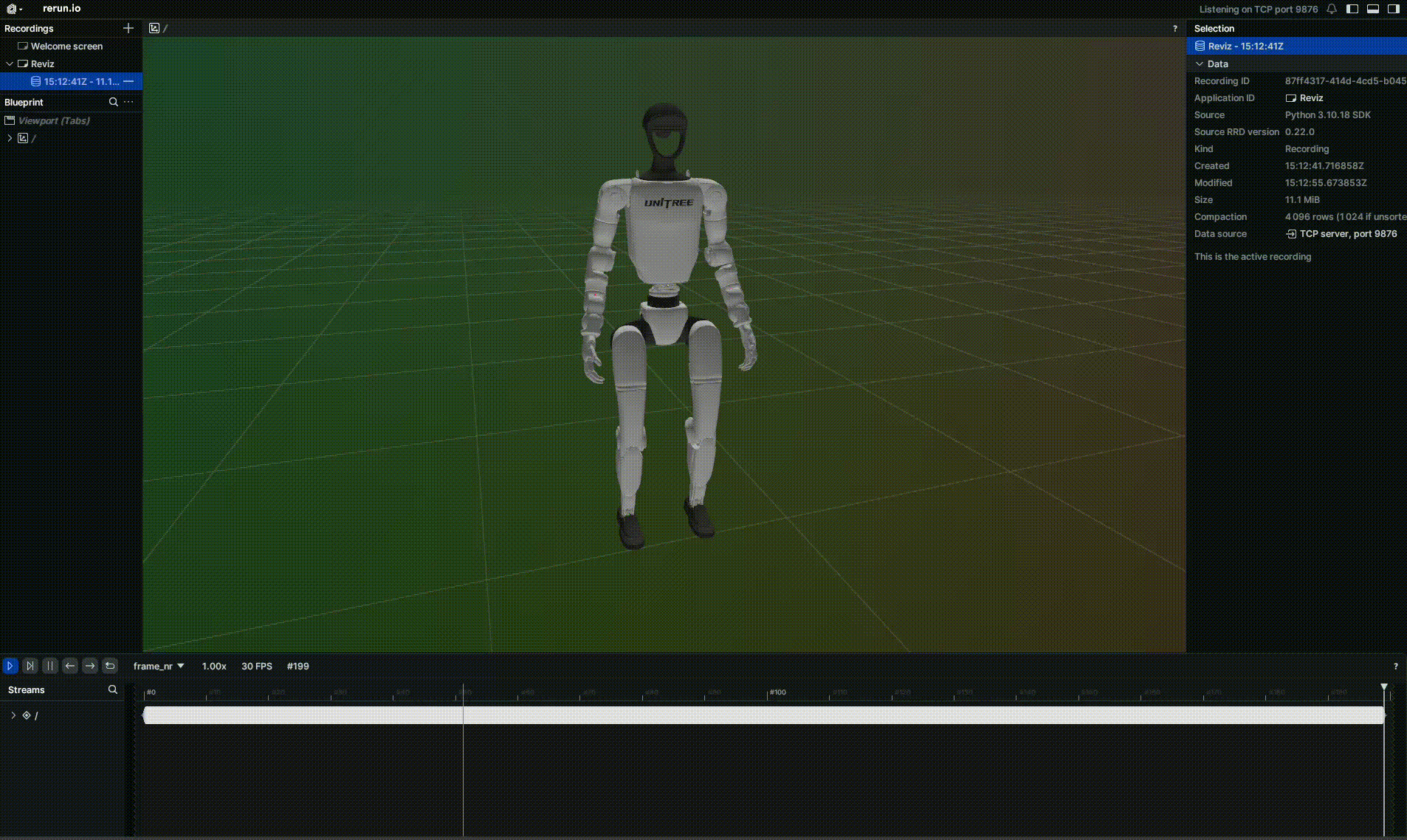
Task: Toggle the bottom timeline panel visibility
Action: coord(1373,9)
